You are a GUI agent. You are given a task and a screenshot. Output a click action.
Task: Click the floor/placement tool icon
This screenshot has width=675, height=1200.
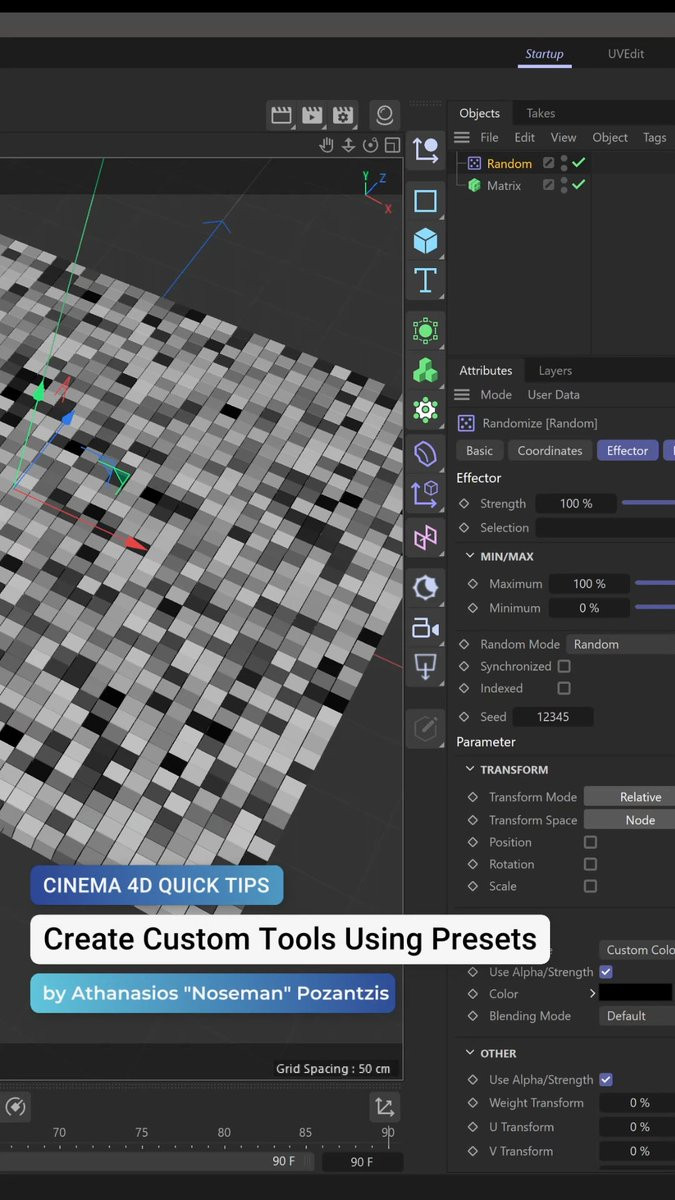[x=425, y=668]
